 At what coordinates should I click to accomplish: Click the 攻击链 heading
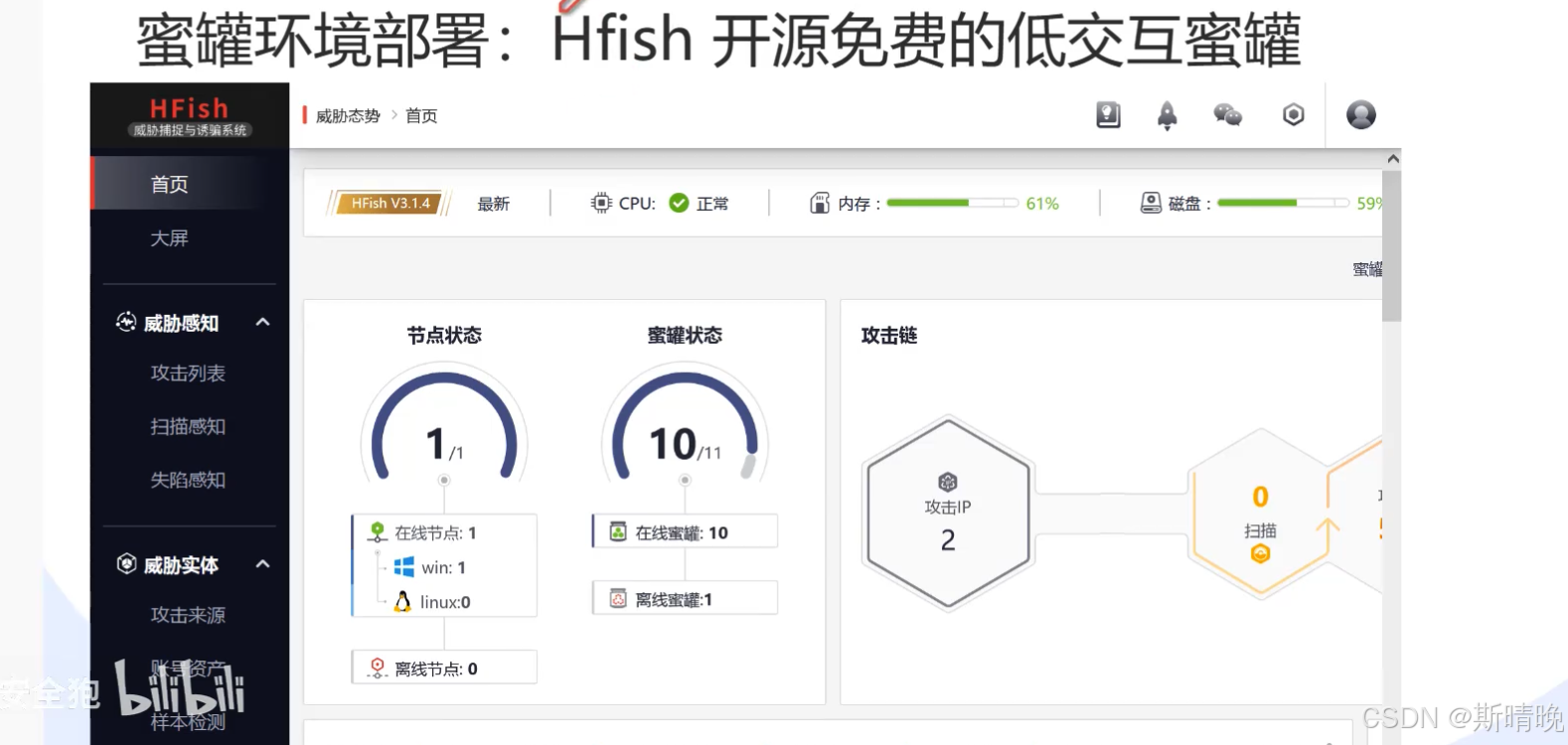tap(889, 336)
